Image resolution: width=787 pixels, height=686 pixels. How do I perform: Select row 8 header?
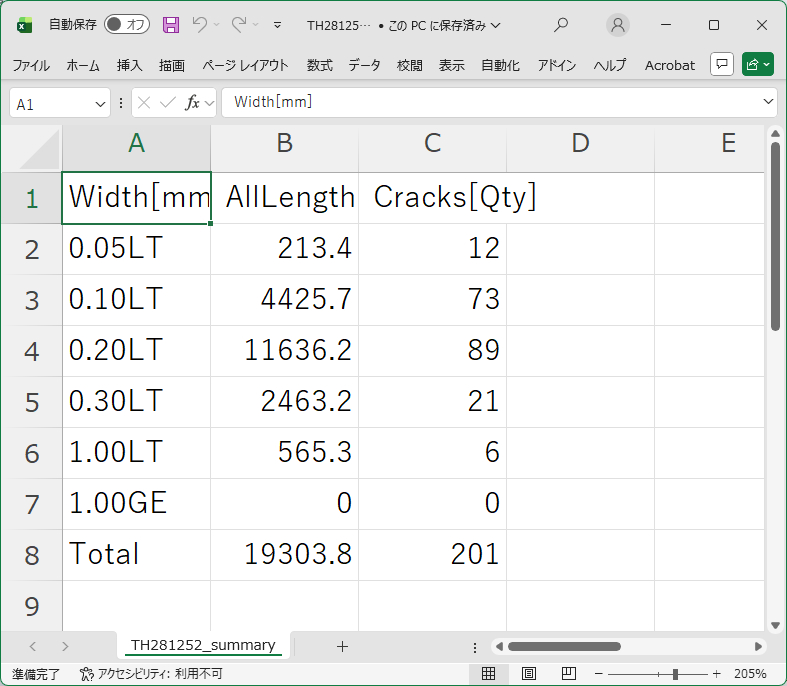[x=31, y=555]
